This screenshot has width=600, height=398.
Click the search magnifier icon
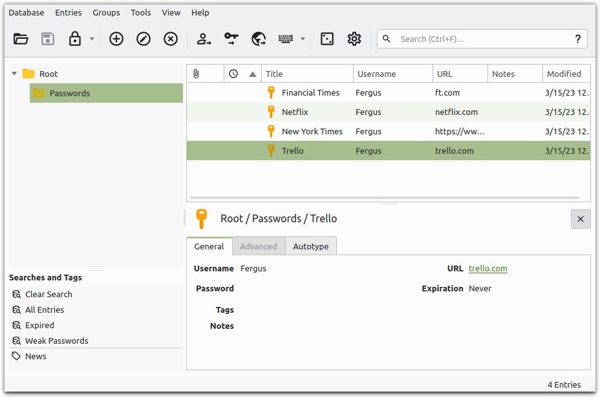pyautogui.click(x=386, y=39)
